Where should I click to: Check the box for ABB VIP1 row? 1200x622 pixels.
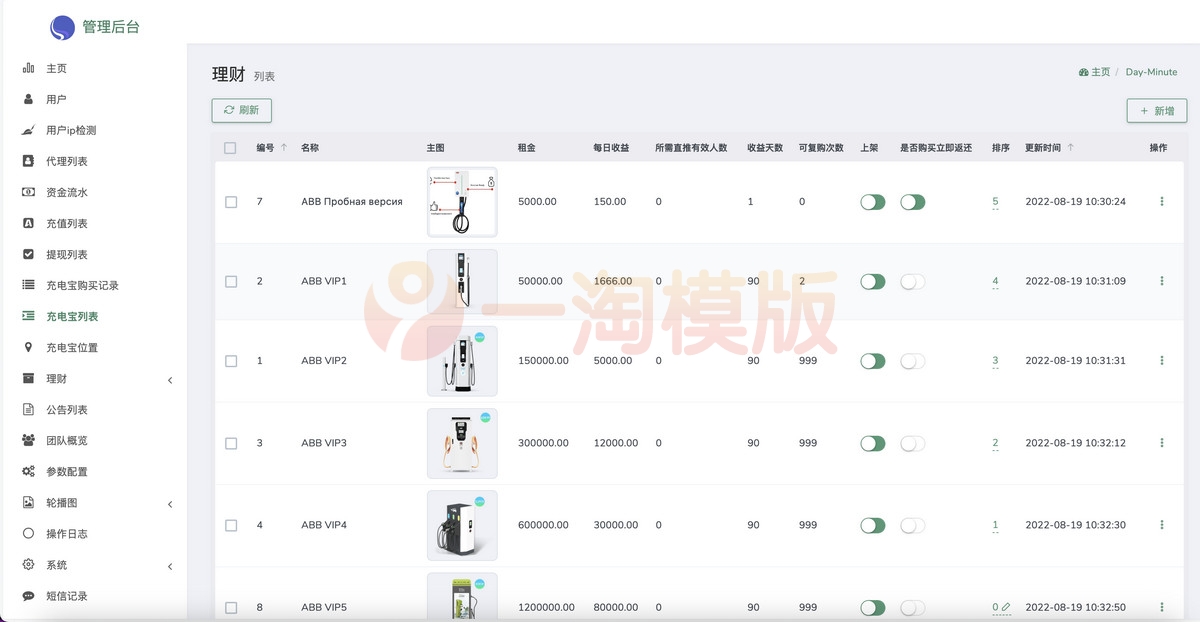(x=231, y=282)
